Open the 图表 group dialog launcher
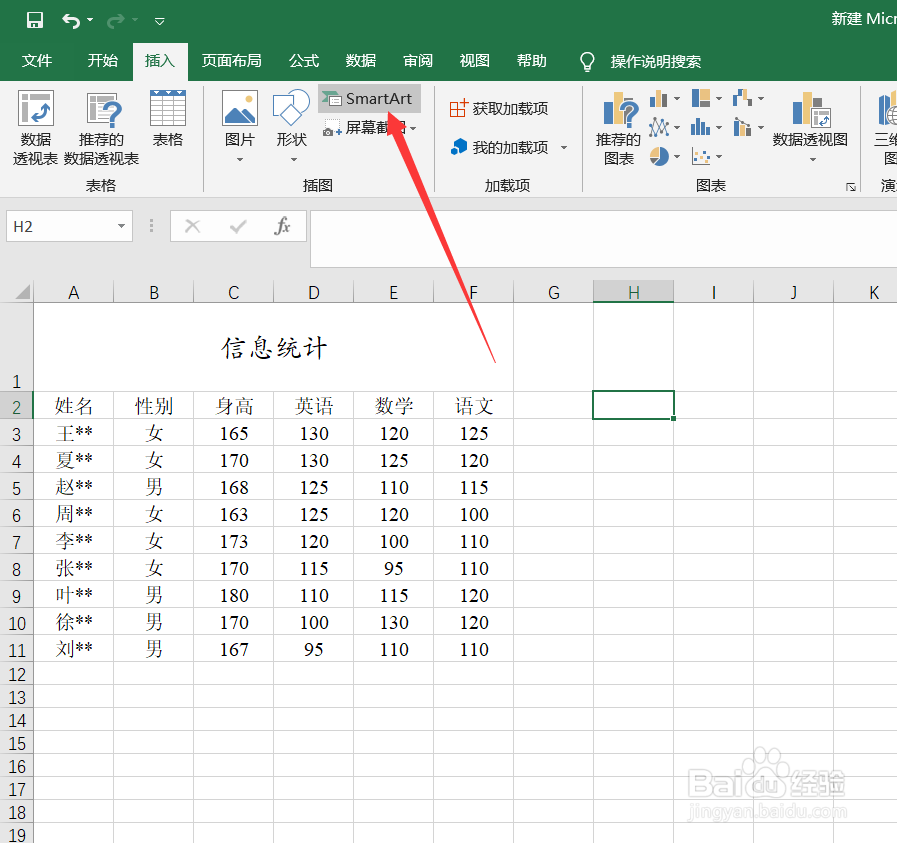897x843 pixels. 851,187
